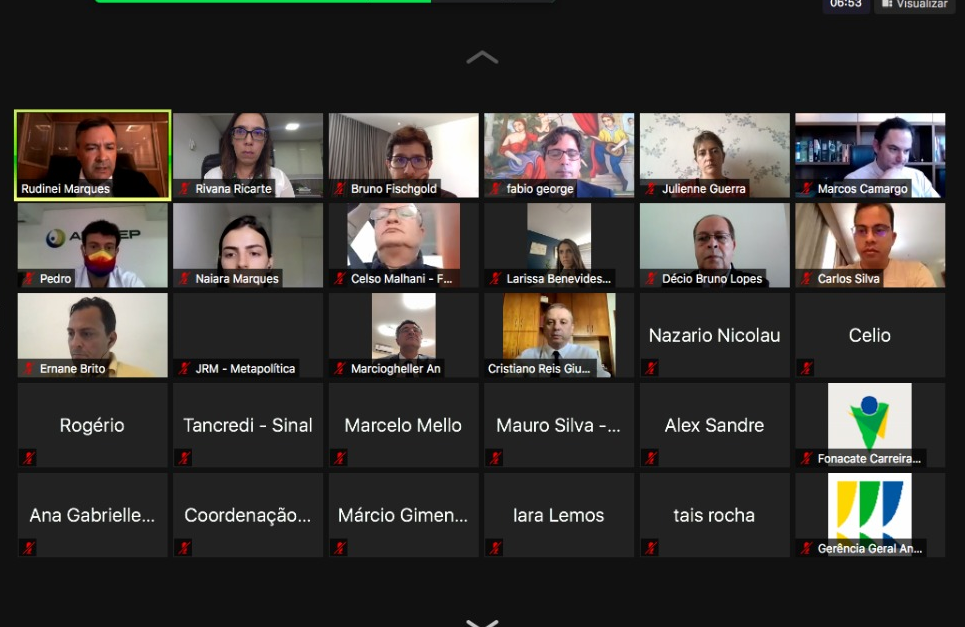965x627 pixels.
Task: Open the Visualizar view dropdown
Action: [x=914, y=4]
